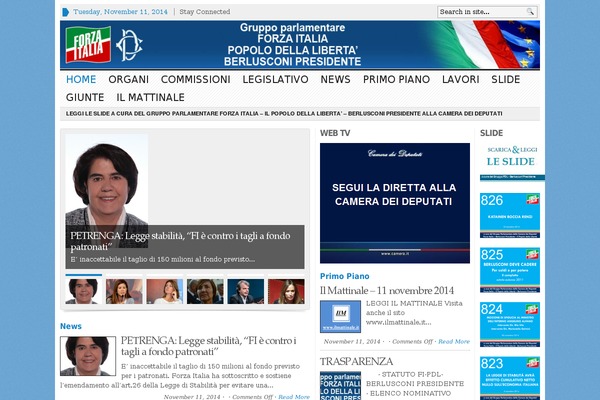The width and height of the screenshot is (600, 400).
Task: Open the NEWS menu item
Action: point(336,79)
